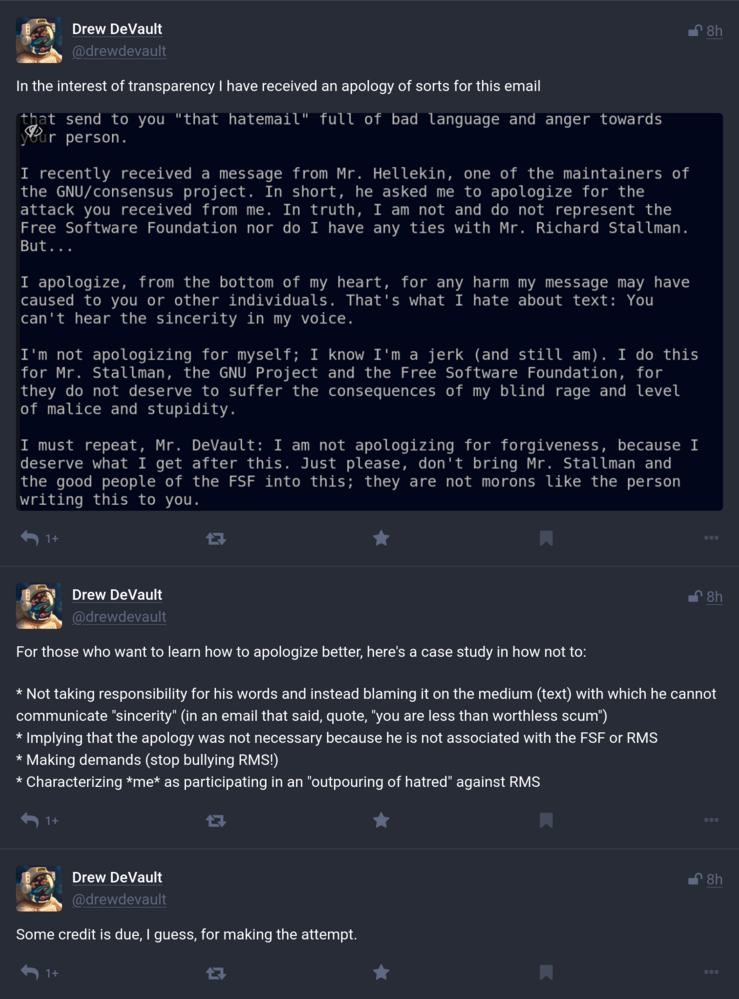Open the @drewdevault handle on the first post
The width and height of the screenshot is (739, 999).
(118, 51)
